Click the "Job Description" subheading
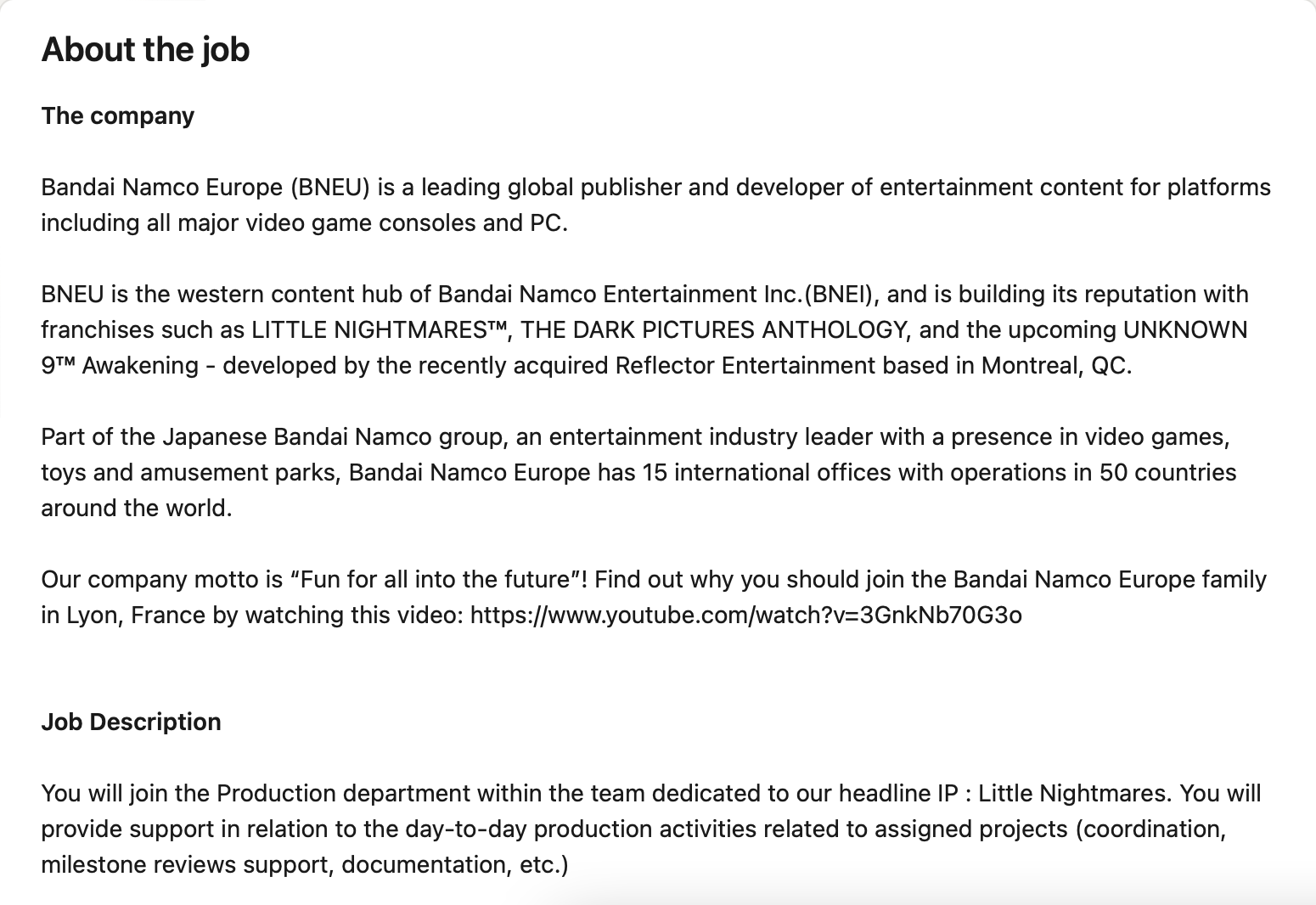This screenshot has height=905, width=1316. [x=131, y=722]
